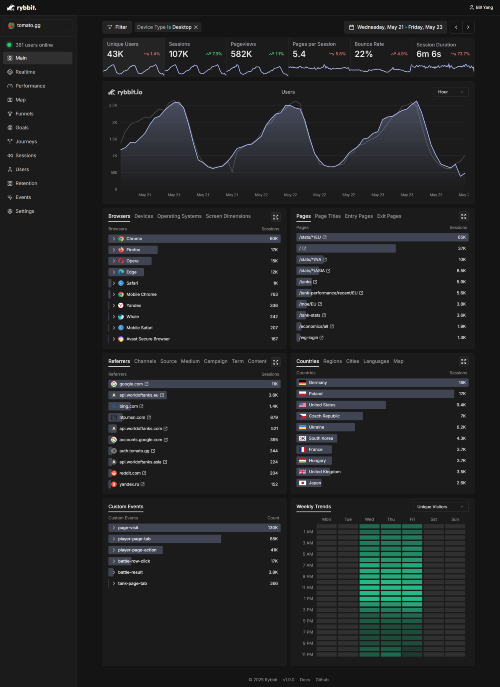Expand the player-page-tab custom event

(x=113, y=539)
